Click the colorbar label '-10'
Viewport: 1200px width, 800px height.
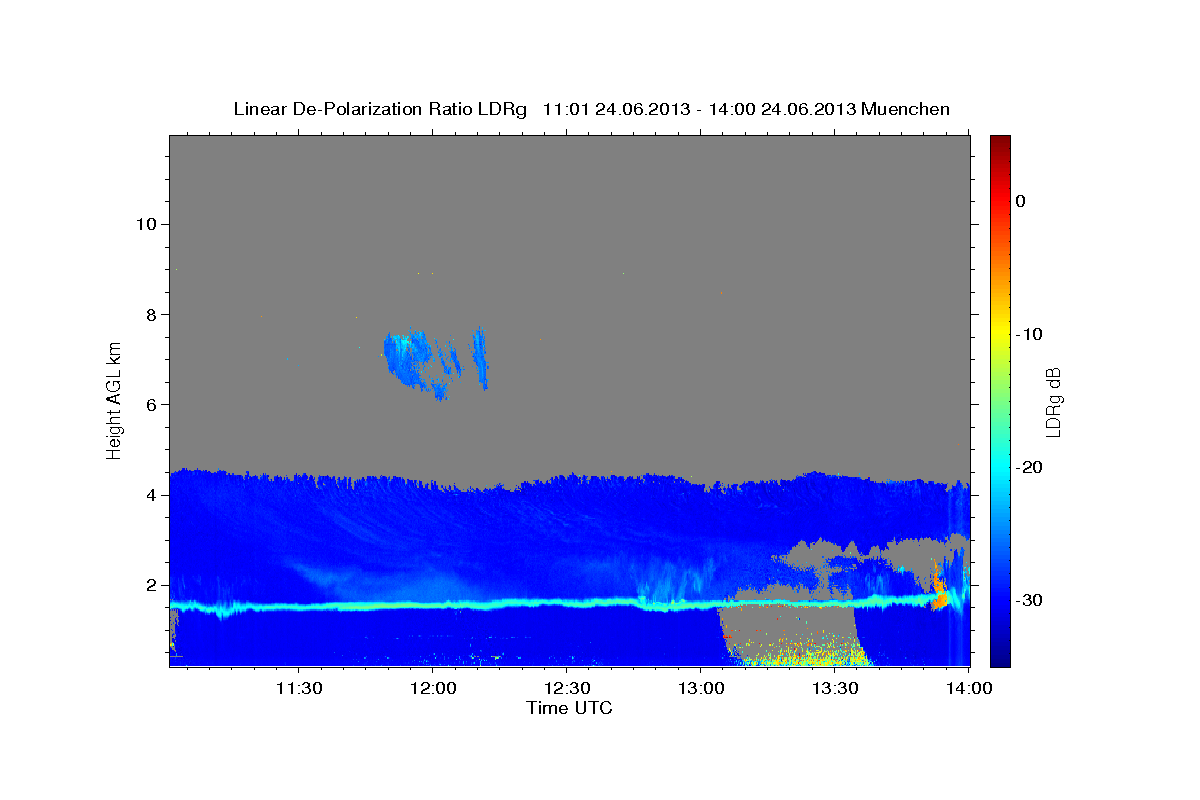point(1029,334)
